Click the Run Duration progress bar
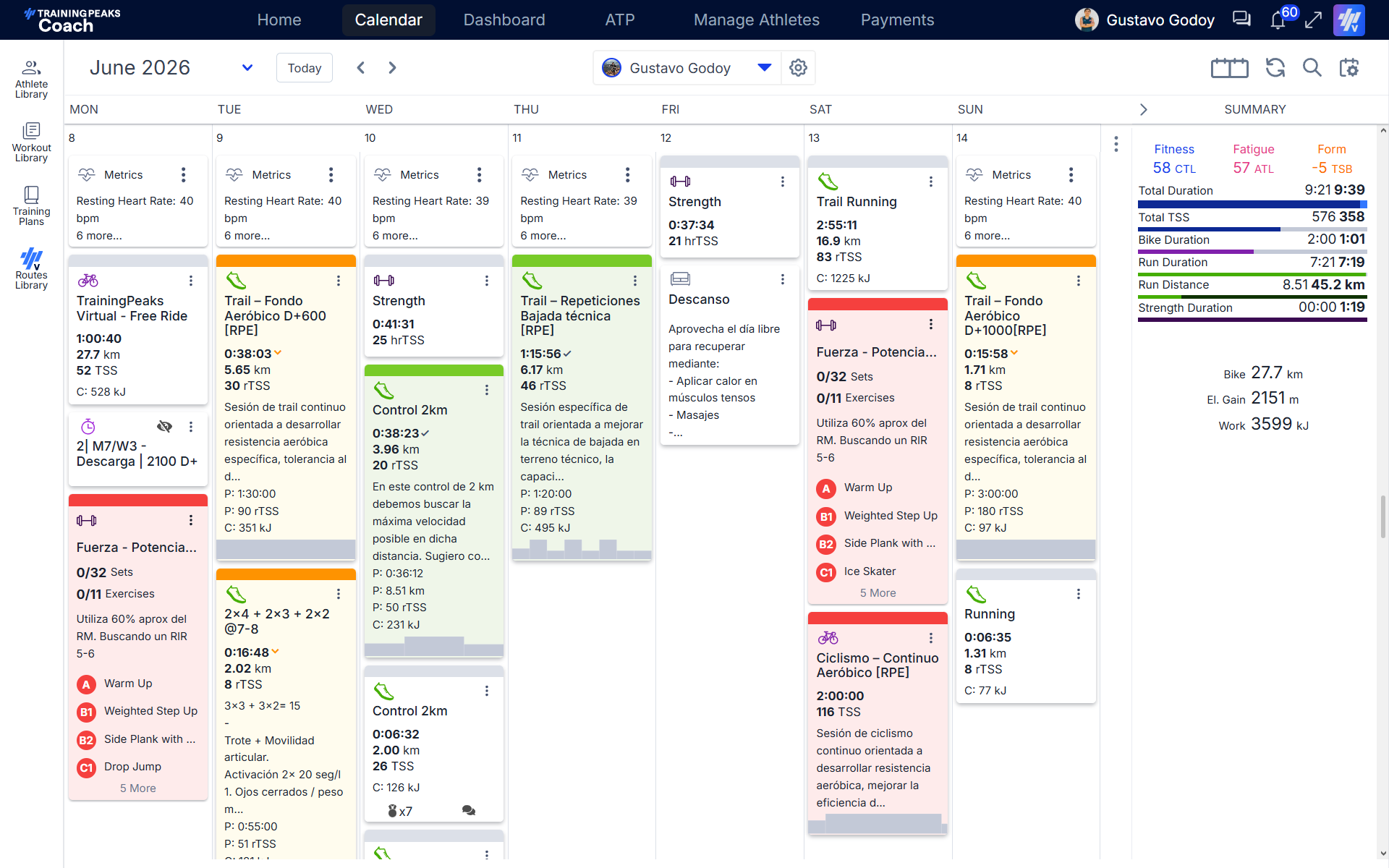Image resolution: width=1389 pixels, height=868 pixels. tap(1252, 274)
